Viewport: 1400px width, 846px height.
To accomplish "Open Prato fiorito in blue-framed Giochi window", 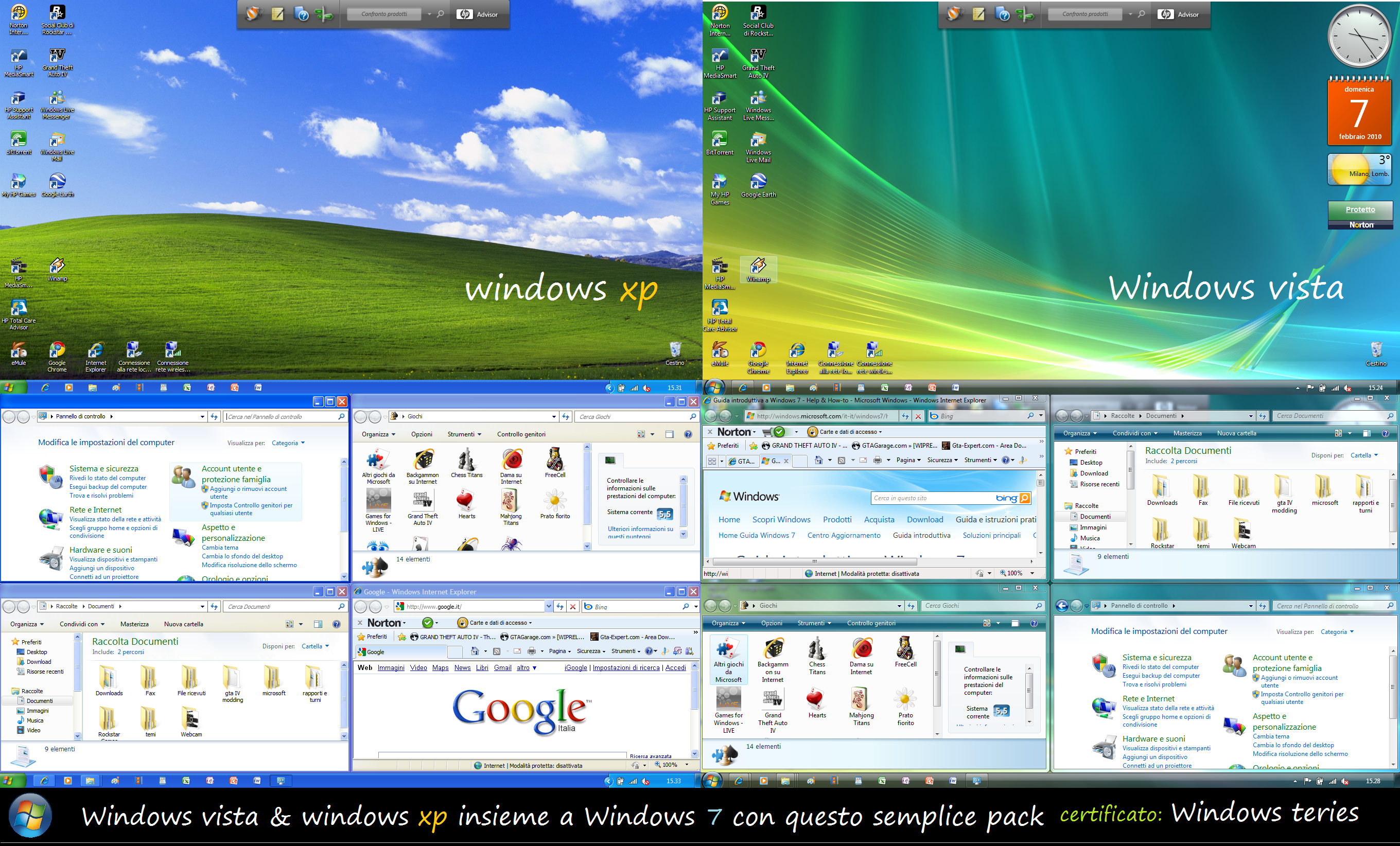I will pos(554,504).
